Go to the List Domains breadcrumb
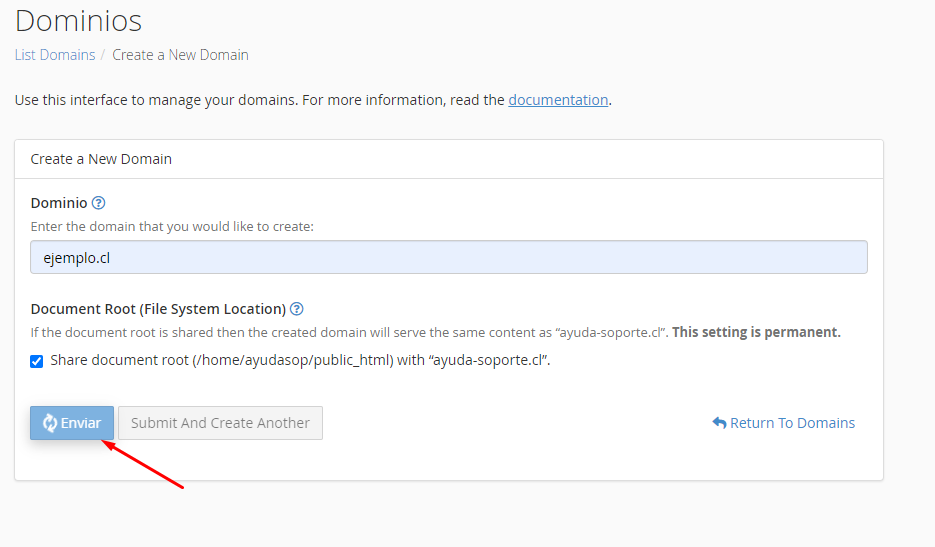Screen dimensions: 935x547 coord(55,55)
